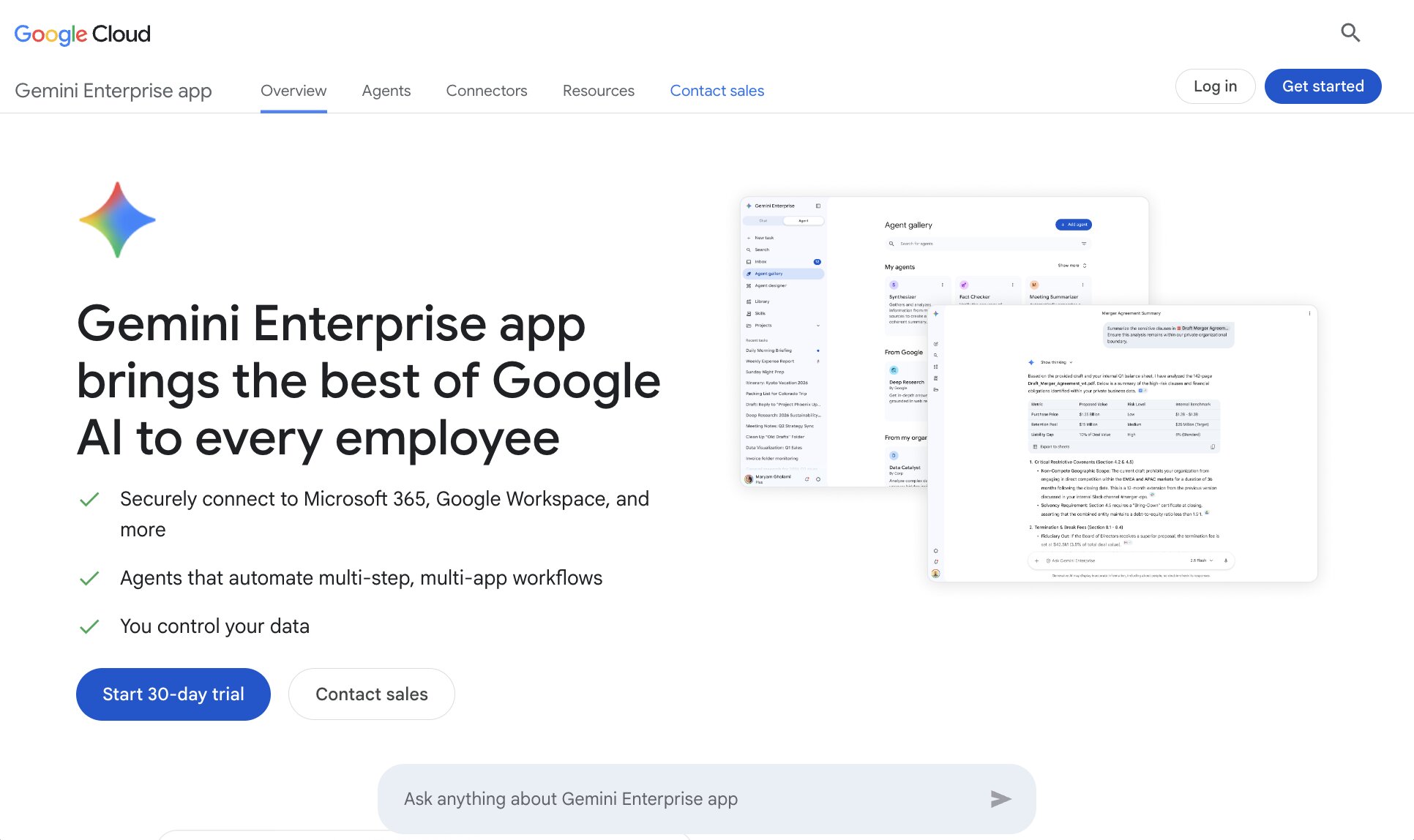Viewport: 1414px width, 840px height.
Task: Select the Resources tab
Action: click(x=599, y=91)
